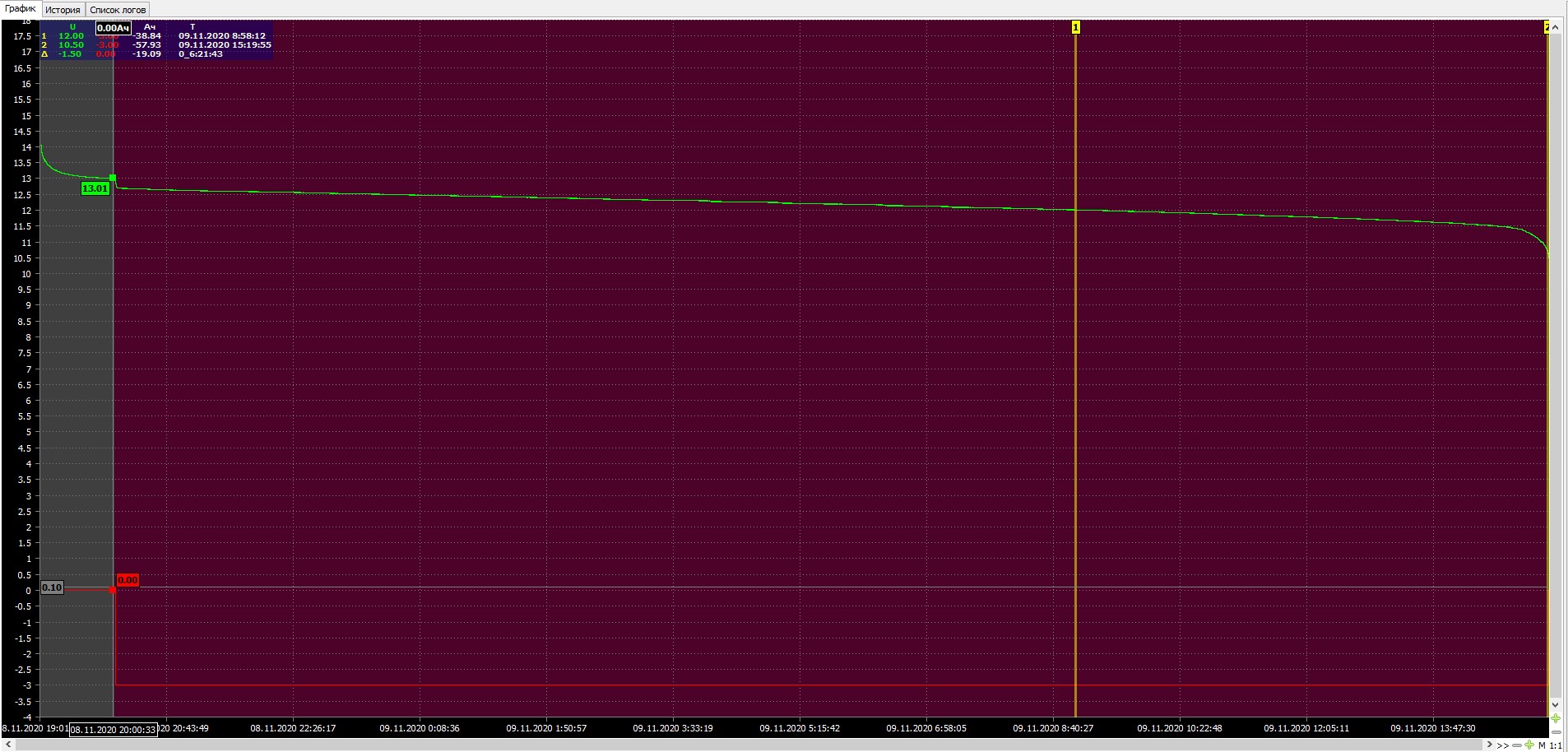1568x752 pixels.
Task: Open the История tab
Action: tap(63, 10)
